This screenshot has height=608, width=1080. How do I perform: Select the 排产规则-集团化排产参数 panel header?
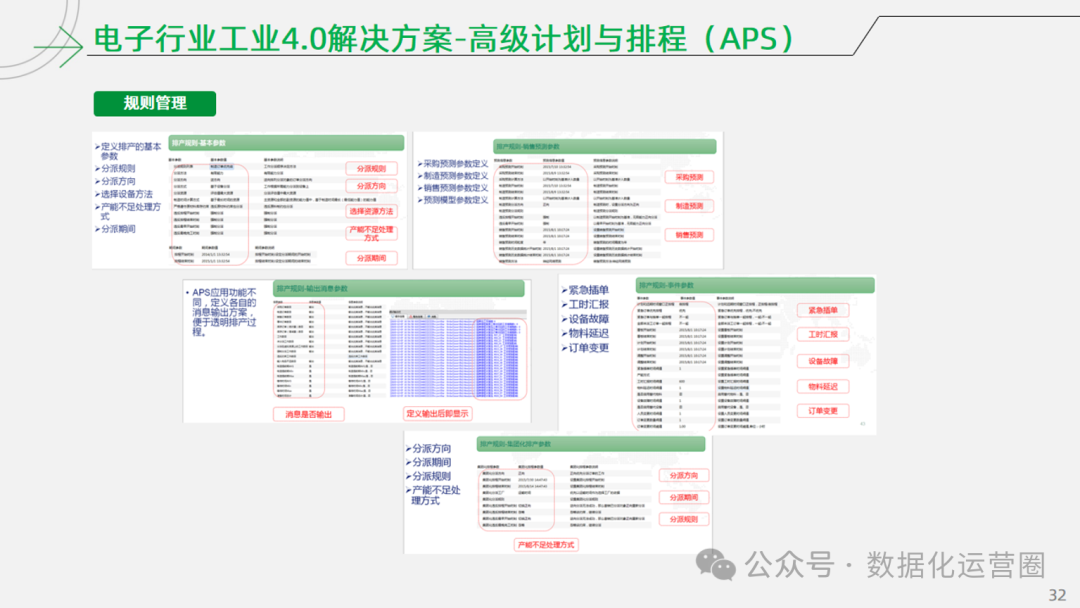click(x=590, y=444)
